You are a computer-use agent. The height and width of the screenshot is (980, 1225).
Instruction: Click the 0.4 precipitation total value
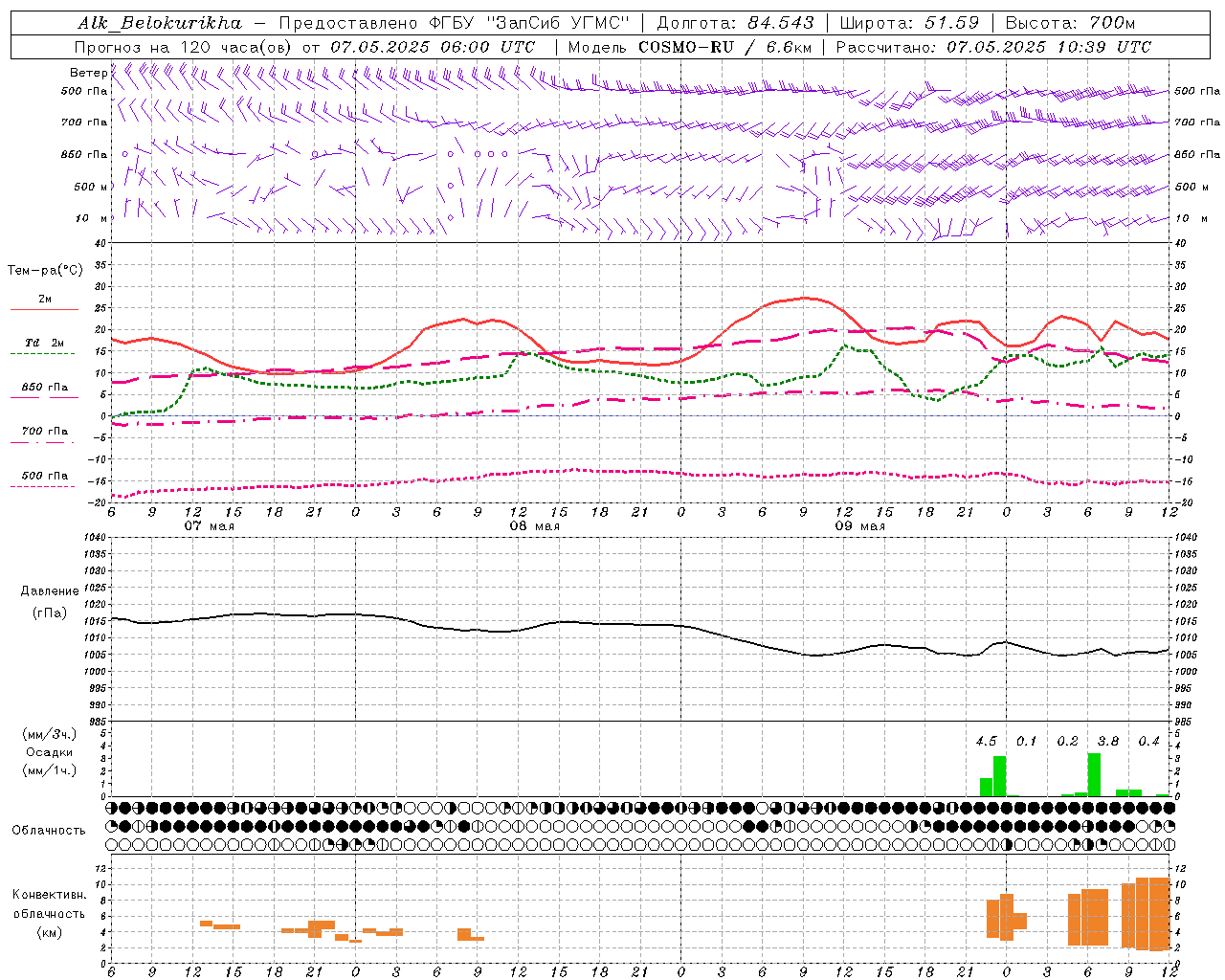(1148, 741)
